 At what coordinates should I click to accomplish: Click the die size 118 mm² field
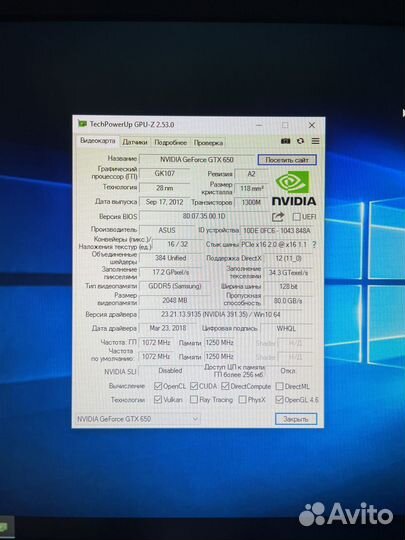pyautogui.click(x=251, y=188)
